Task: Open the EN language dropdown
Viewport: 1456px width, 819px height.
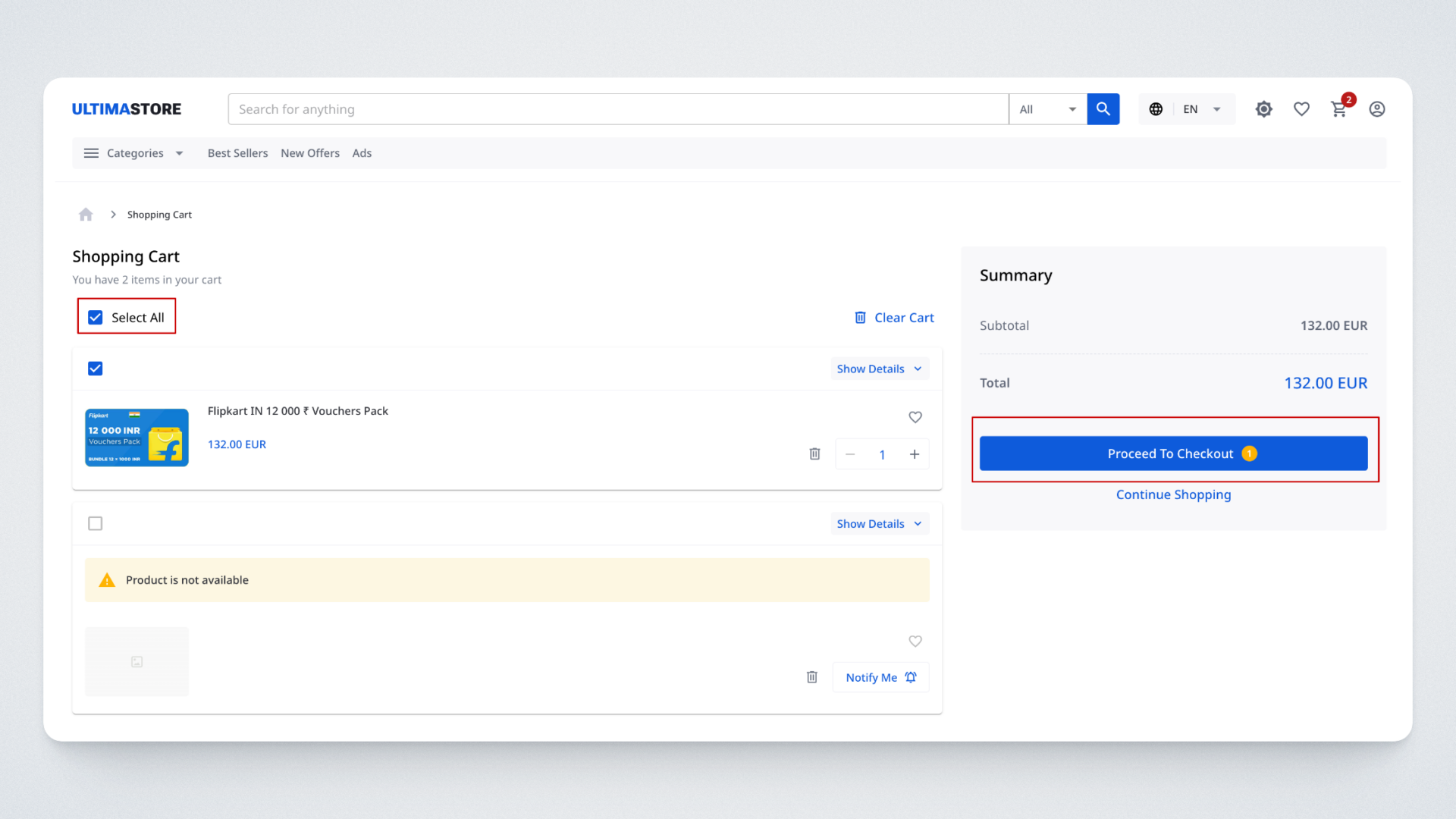Action: tap(1200, 109)
